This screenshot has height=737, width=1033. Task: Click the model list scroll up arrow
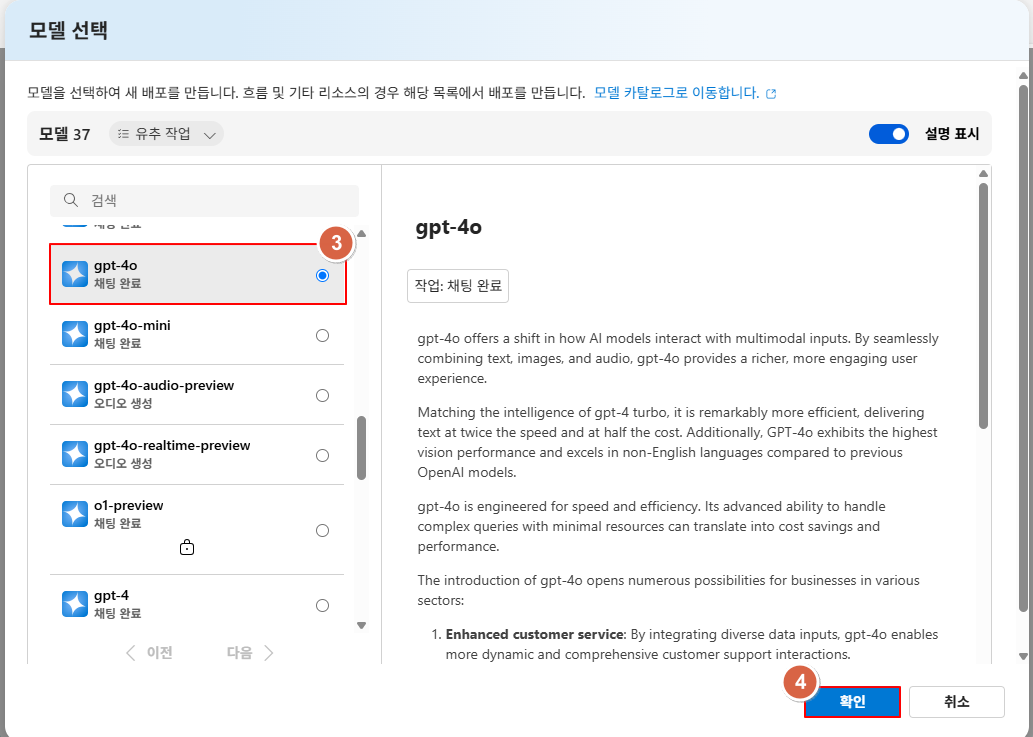(x=361, y=234)
